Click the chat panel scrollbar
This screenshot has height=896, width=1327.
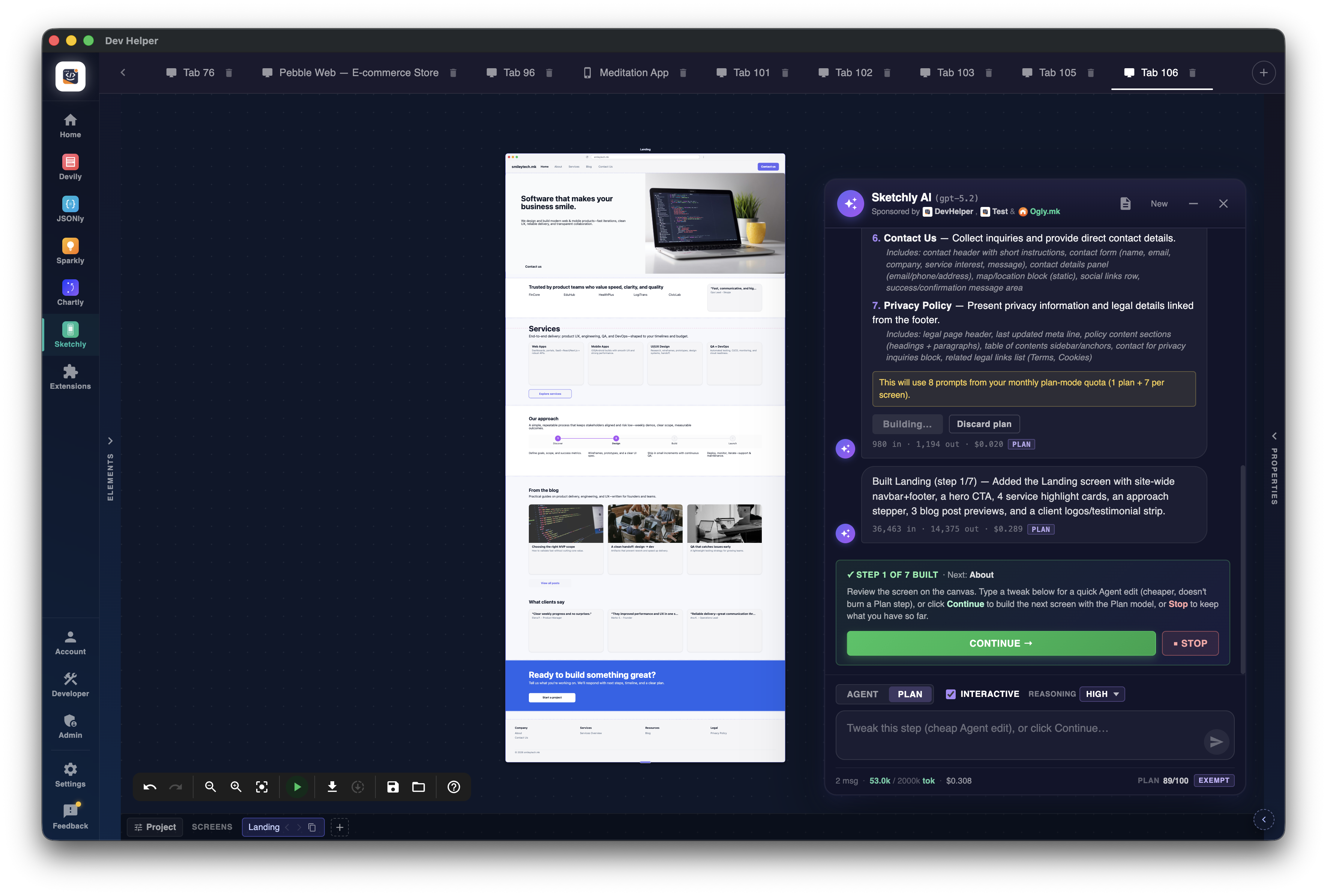(x=1243, y=569)
